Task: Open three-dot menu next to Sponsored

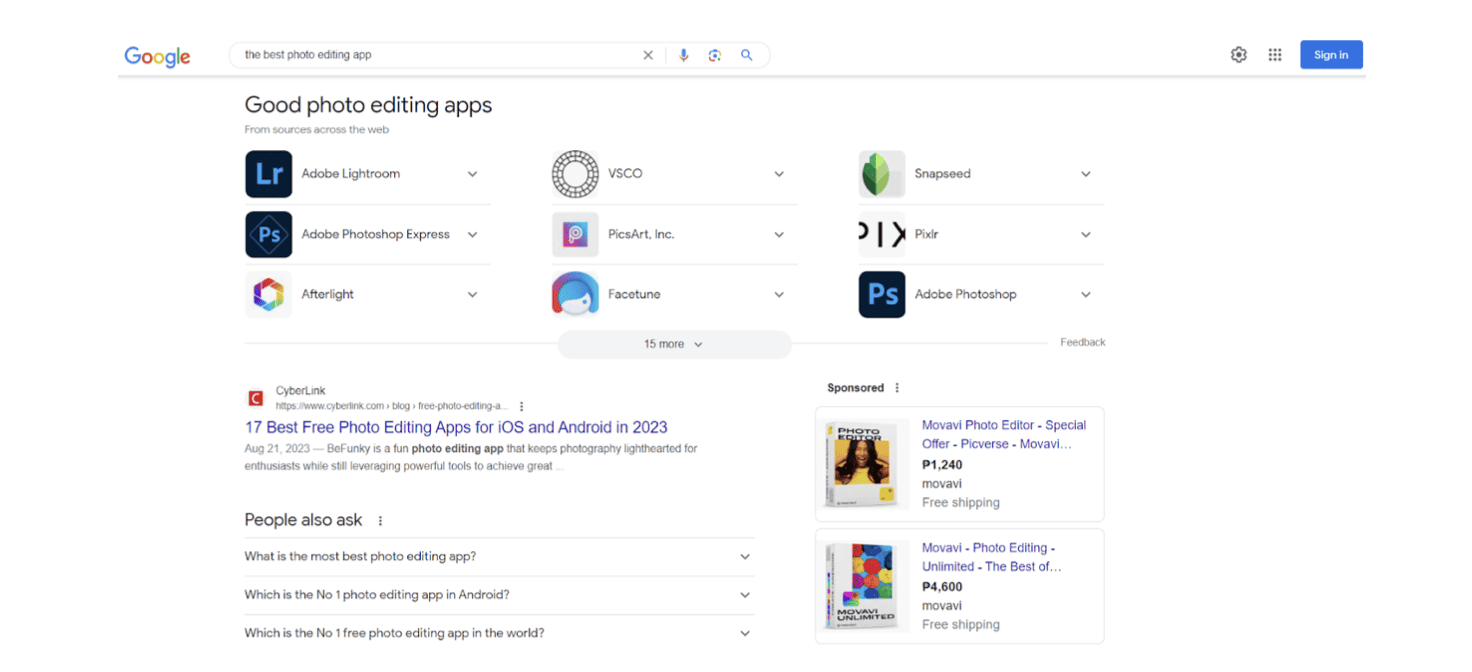Action: 897,388
